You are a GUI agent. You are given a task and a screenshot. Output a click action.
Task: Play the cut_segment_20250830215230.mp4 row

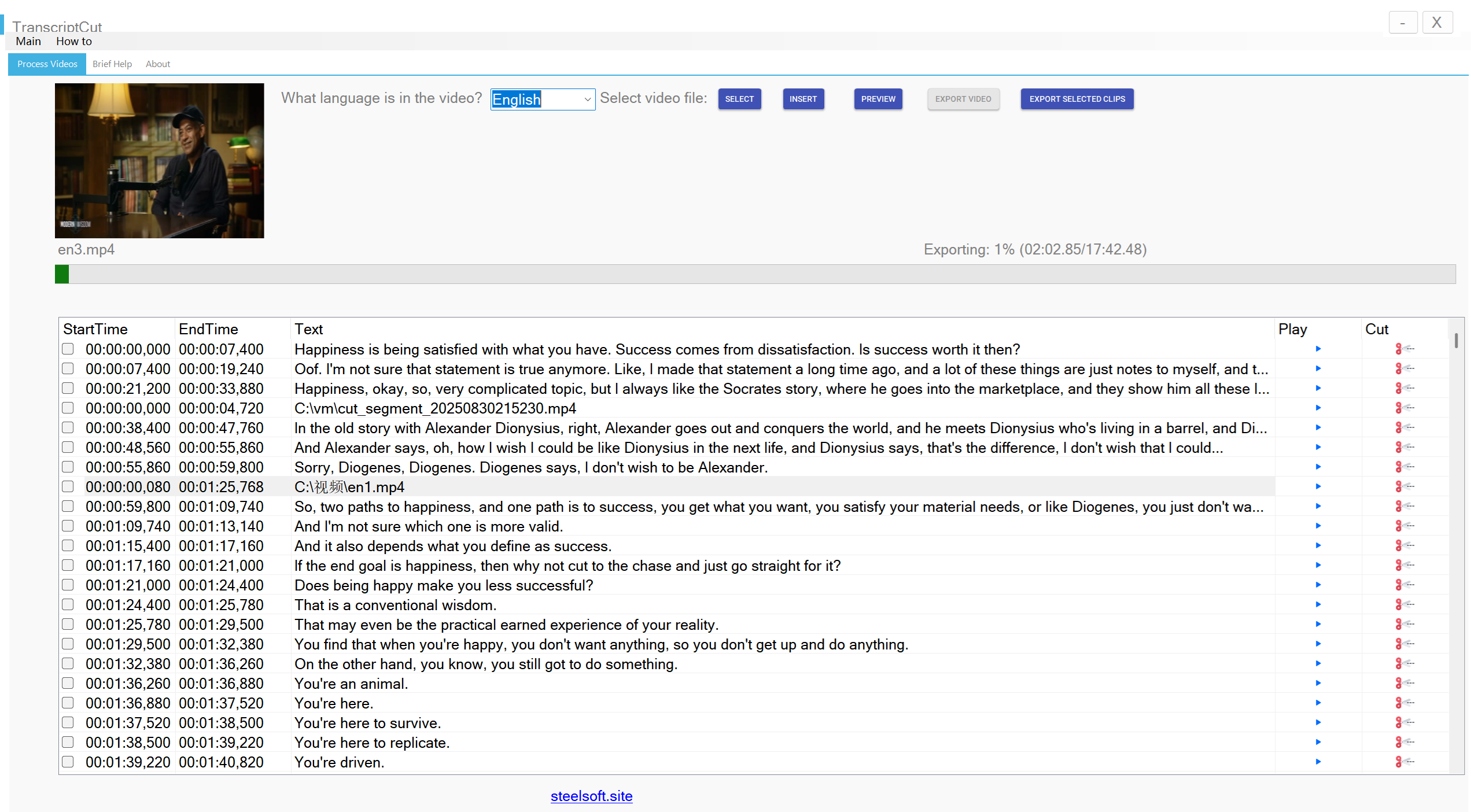(x=1318, y=408)
